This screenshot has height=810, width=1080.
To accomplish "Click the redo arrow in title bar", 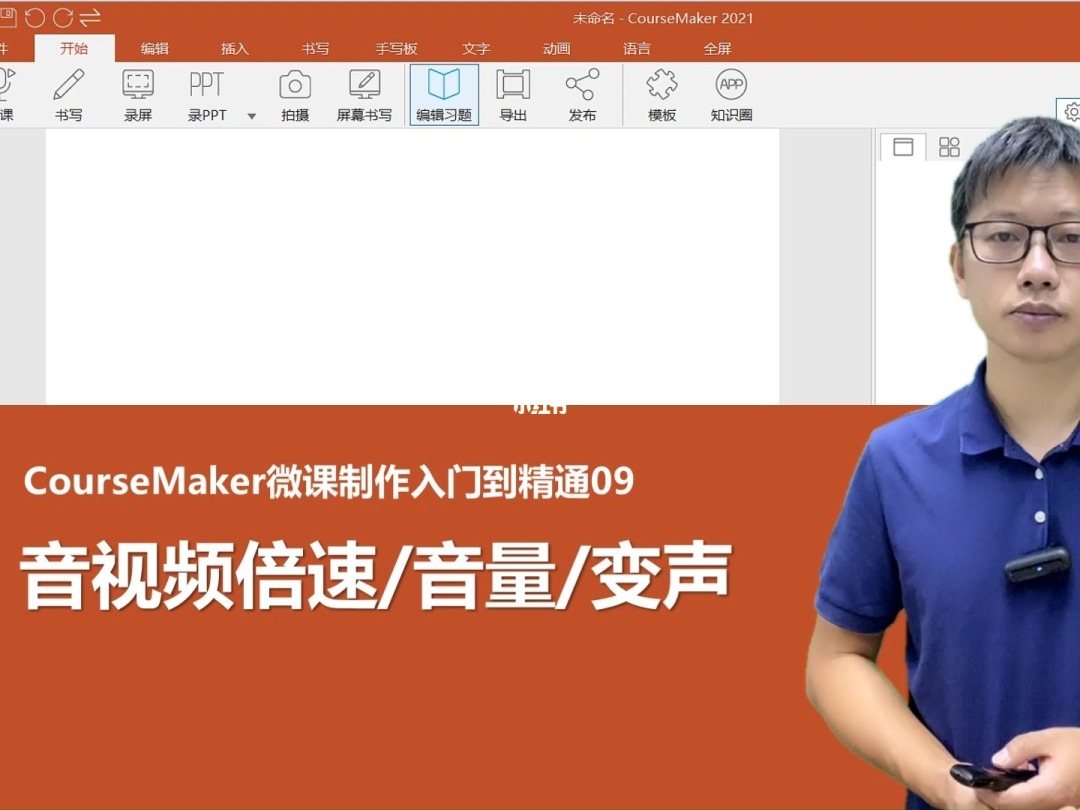I will 63,17.
